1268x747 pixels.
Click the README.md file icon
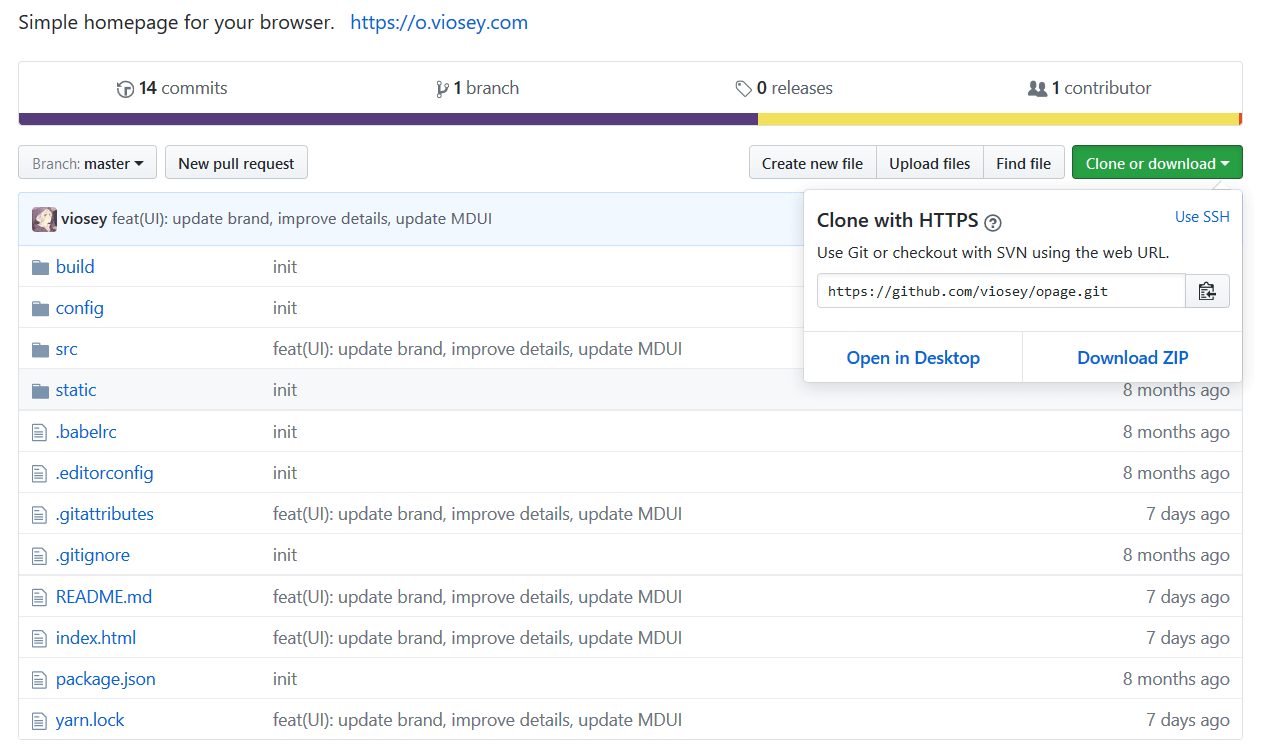coord(39,597)
